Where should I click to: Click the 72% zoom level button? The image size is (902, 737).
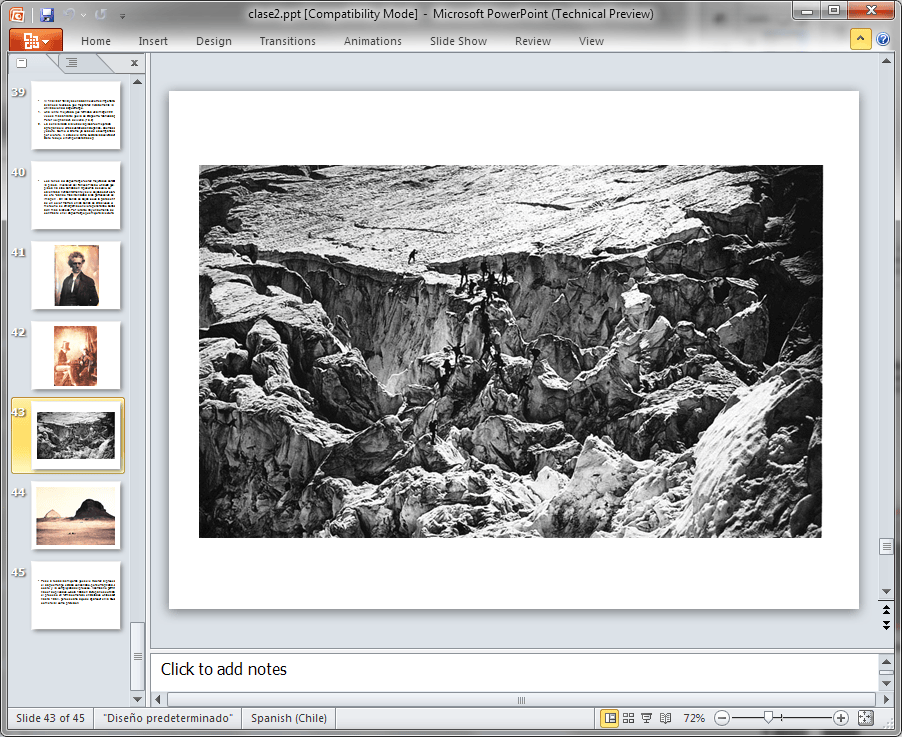tap(694, 718)
